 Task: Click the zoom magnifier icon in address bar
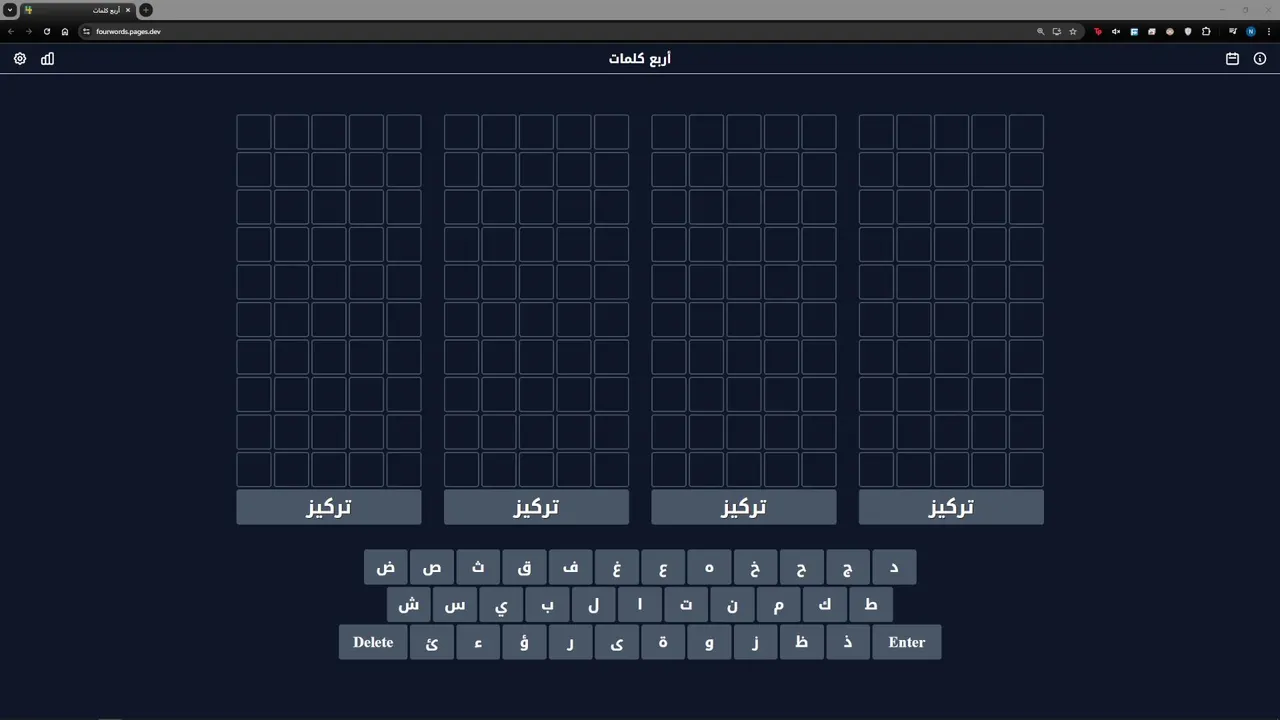pyautogui.click(x=1040, y=31)
